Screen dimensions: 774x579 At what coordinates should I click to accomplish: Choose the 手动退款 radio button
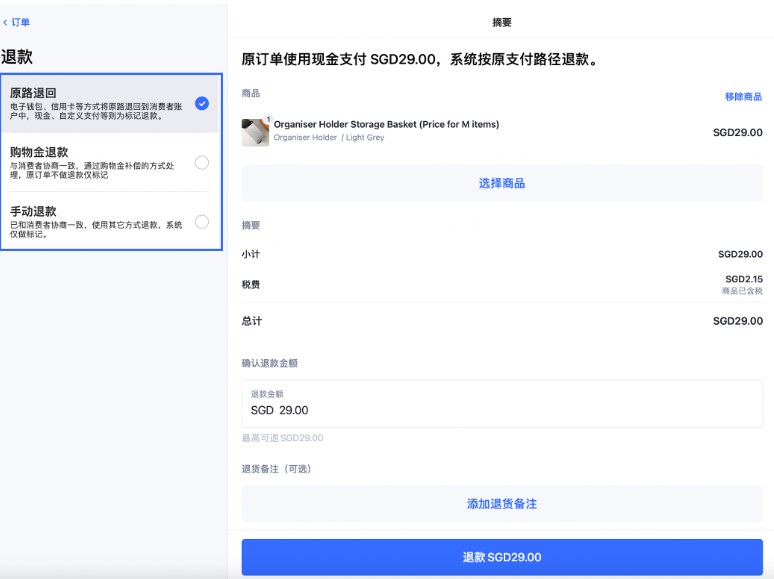[202, 221]
